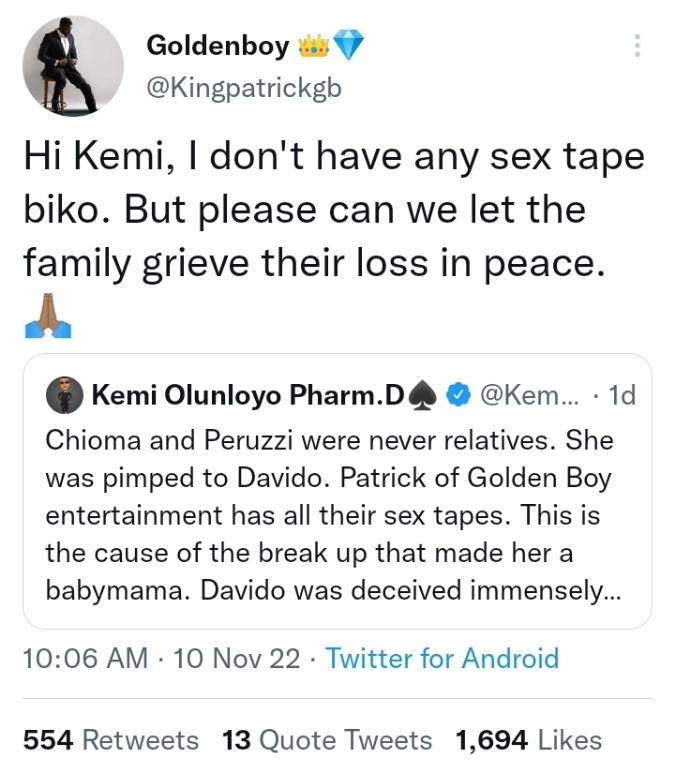Click the blue verified badge on Kemi

[x=458, y=396]
